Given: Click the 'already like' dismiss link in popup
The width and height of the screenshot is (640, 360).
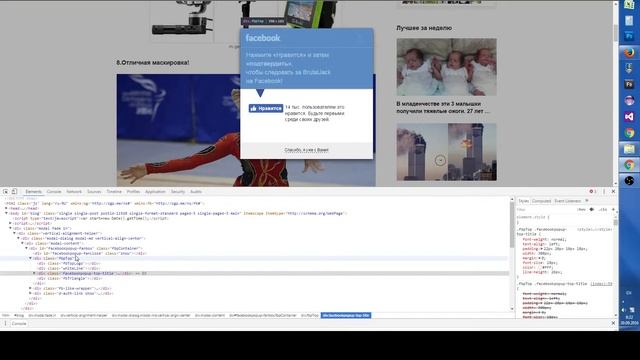Looking at the screenshot, I should [x=307, y=150].
